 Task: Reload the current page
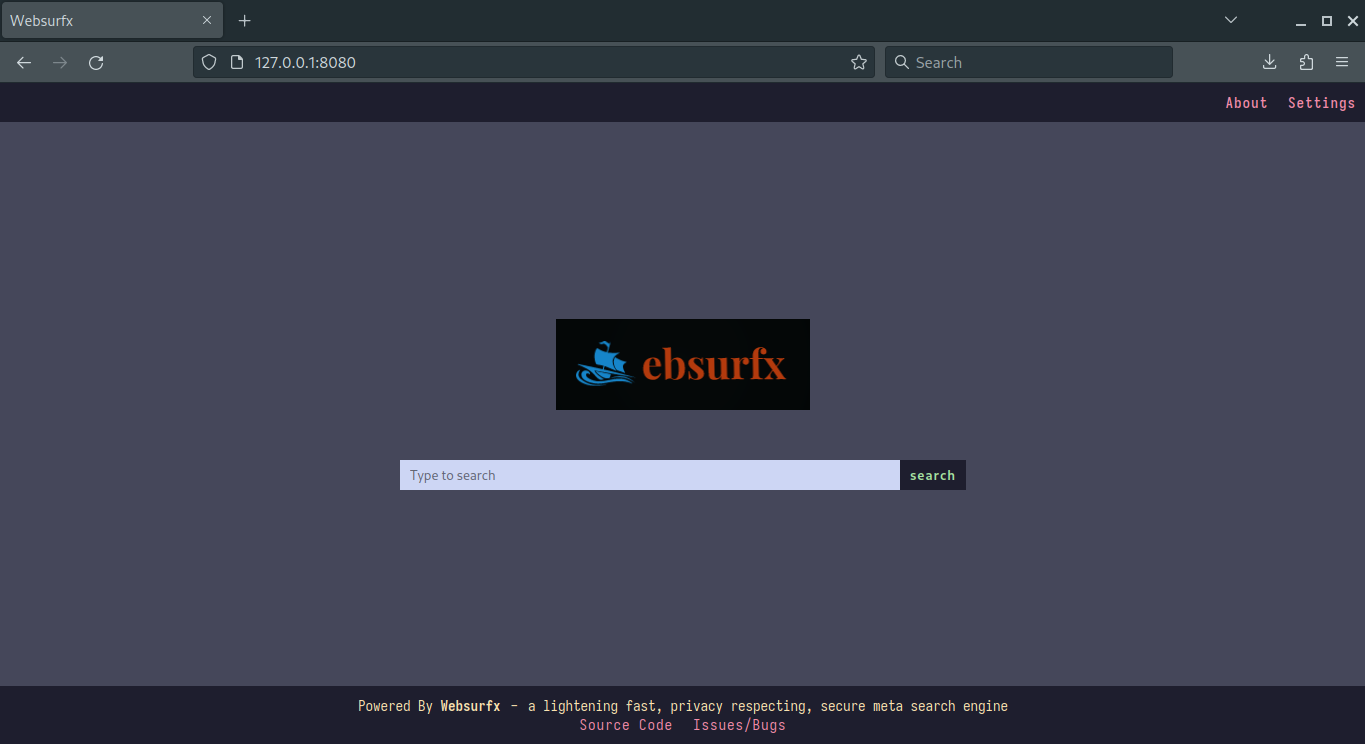96,62
